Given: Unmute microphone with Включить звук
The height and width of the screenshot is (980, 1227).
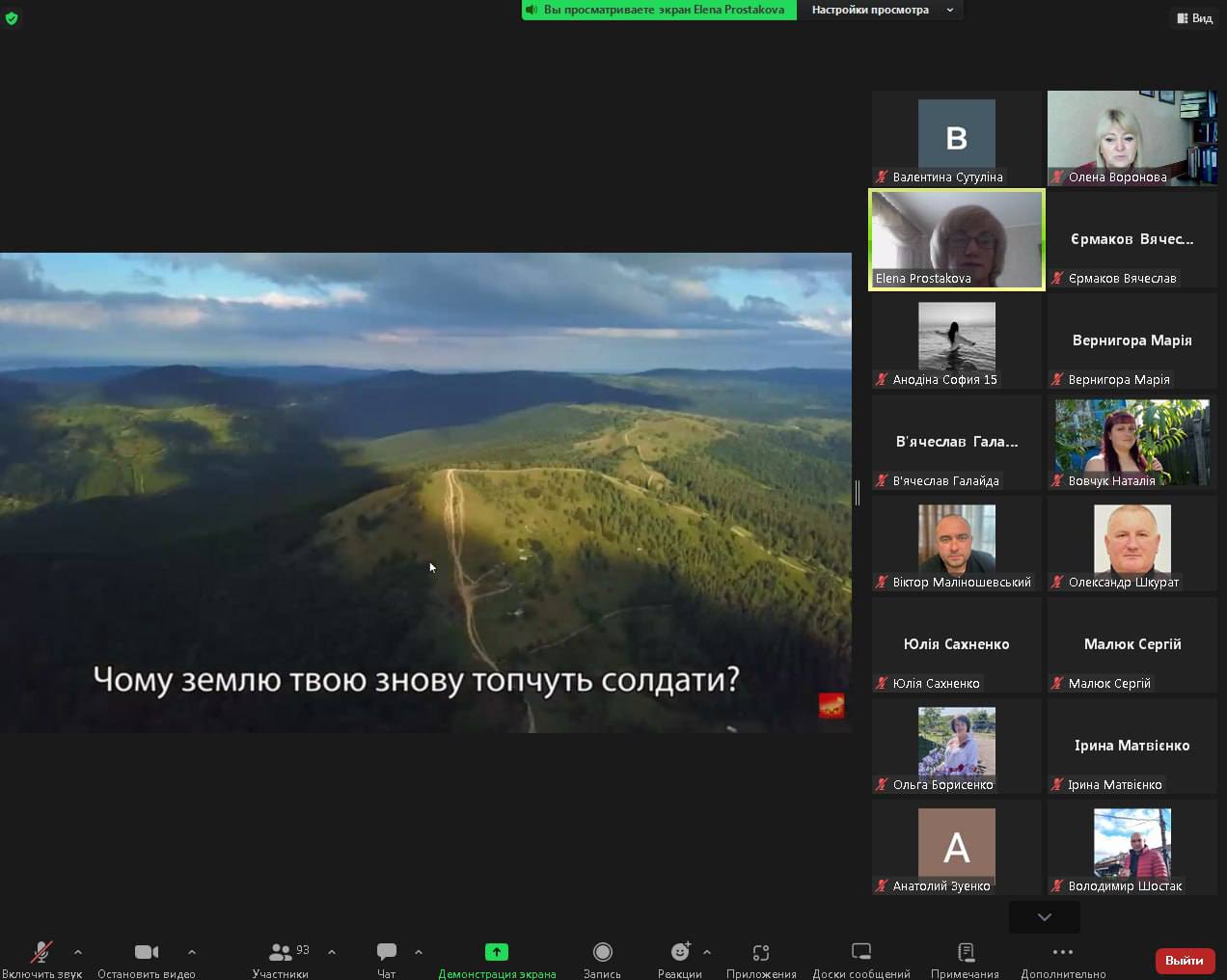Looking at the screenshot, I should click(41, 952).
